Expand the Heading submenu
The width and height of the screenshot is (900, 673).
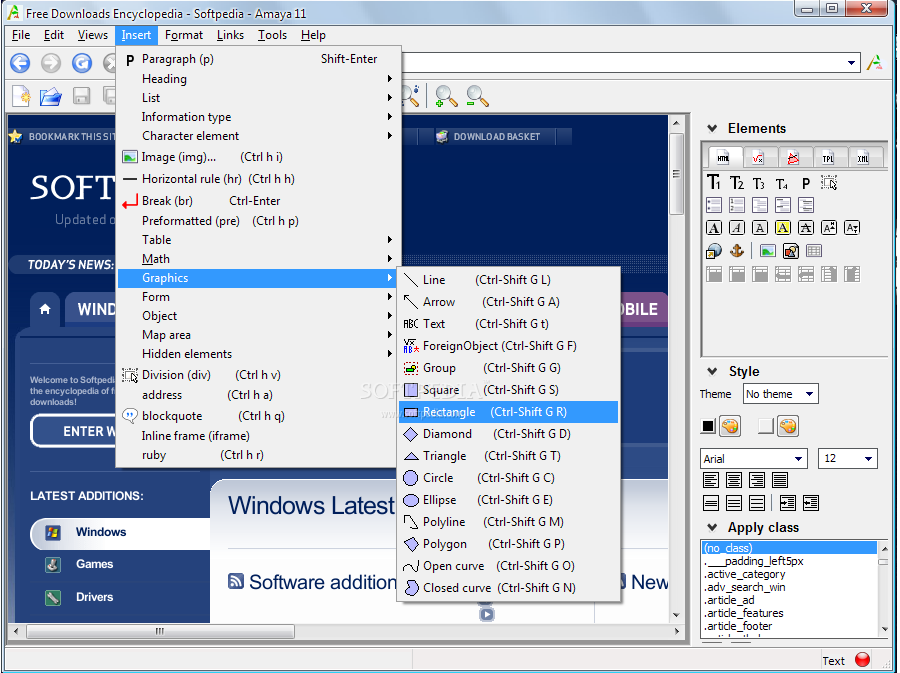coord(258,79)
